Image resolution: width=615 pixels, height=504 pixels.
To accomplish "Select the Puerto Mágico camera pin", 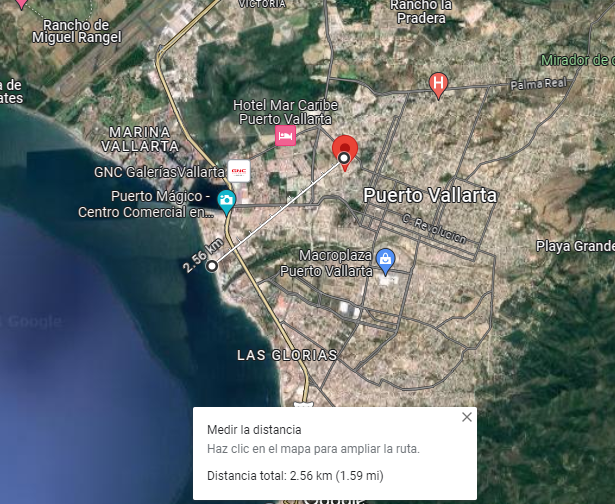I will 226,201.
